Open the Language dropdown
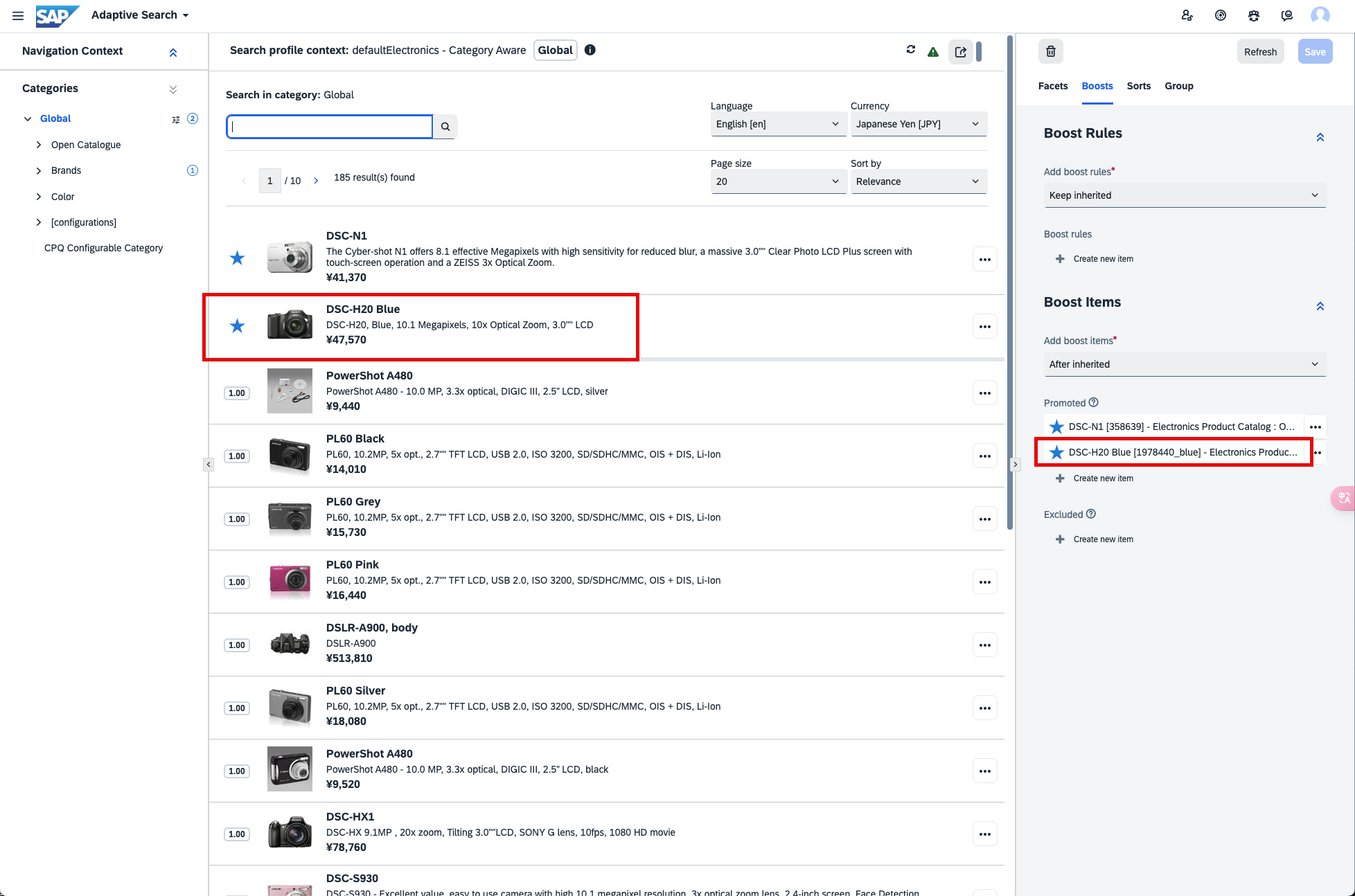Screen dimensions: 1355x896 pyautogui.click(x=778, y=124)
